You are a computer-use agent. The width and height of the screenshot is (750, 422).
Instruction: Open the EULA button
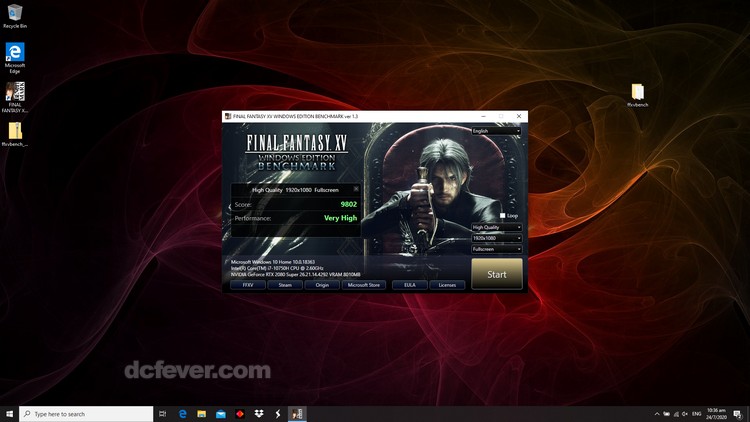pos(409,285)
